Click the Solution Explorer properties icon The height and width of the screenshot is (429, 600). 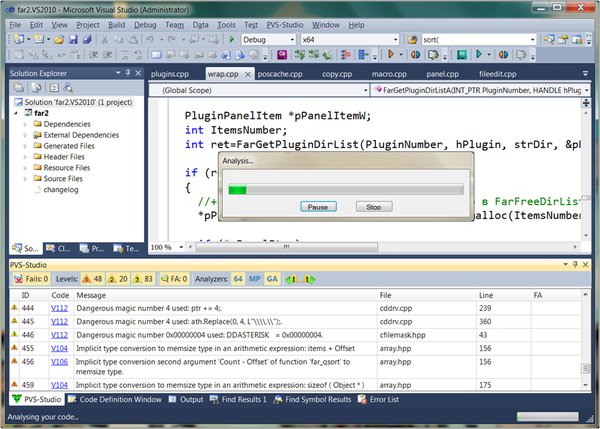(x=18, y=88)
